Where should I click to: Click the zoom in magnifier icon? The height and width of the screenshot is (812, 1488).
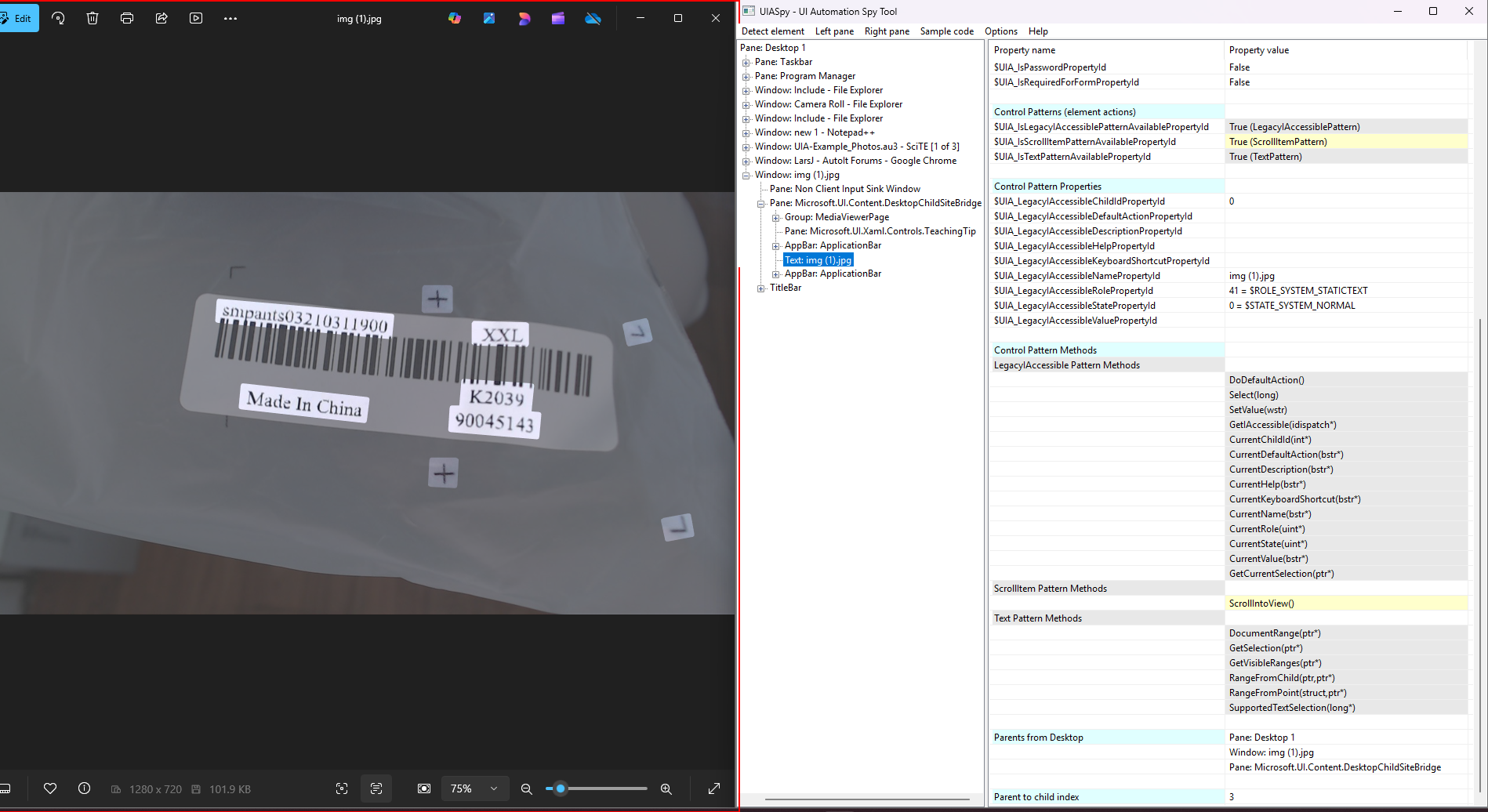pyautogui.click(x=666, y=789)
